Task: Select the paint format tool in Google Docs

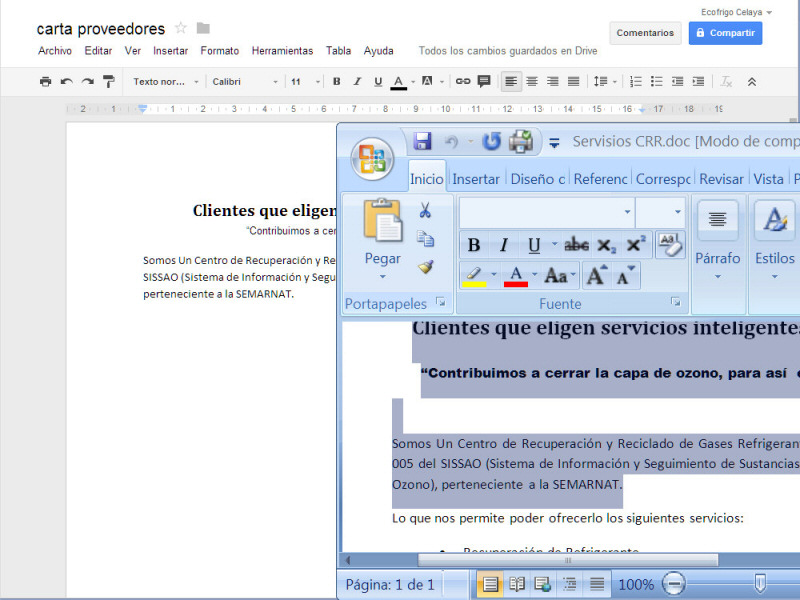Action: tap(109, 82)
